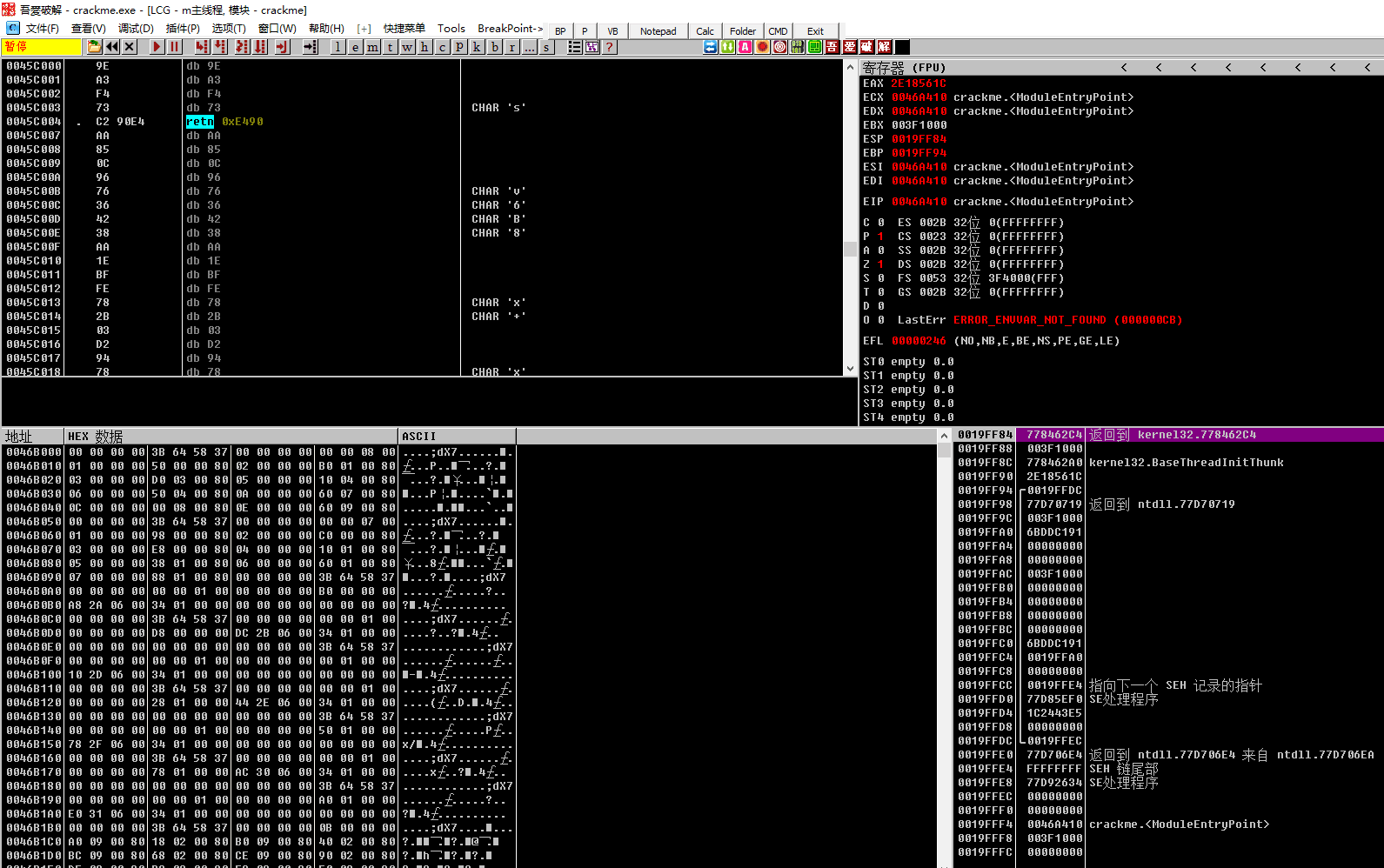Show the Log window via 'l' button

[338, 47]
